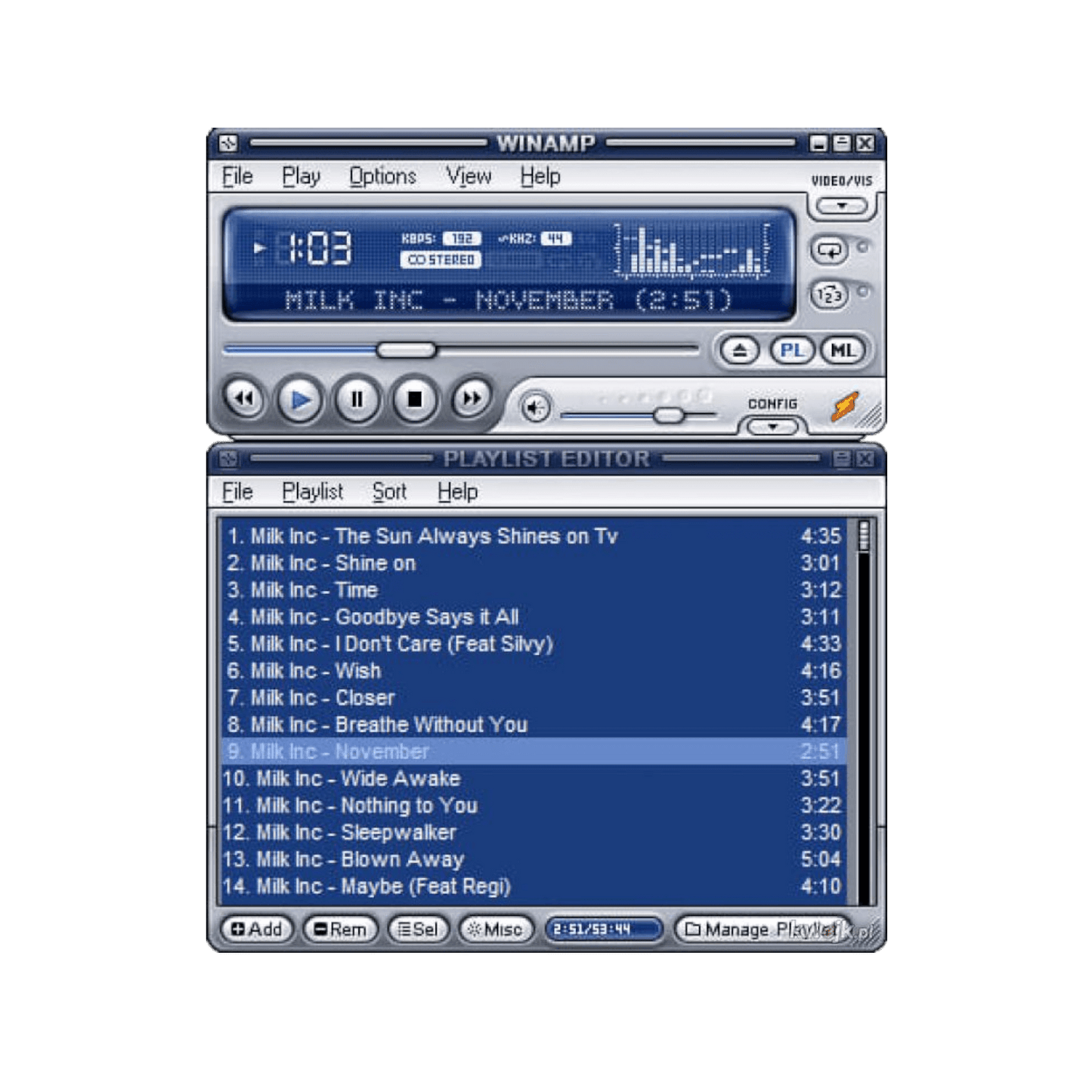This screenshot has height=1092, width=1092.
Task: Toggle the media library with ML button
Action: (842, 351)
